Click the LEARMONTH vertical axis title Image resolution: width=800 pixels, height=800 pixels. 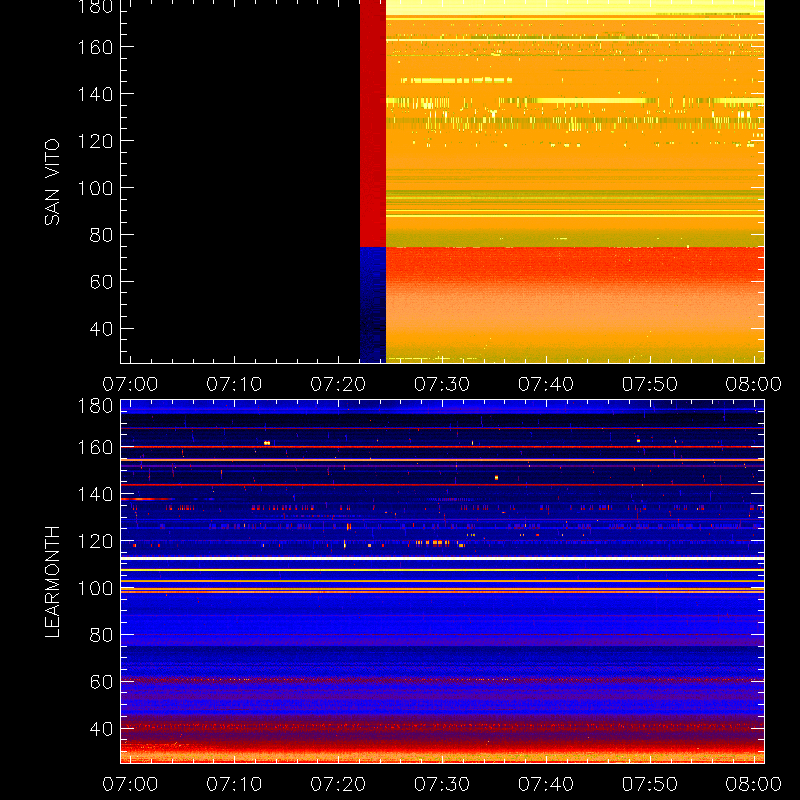(52, 581)
